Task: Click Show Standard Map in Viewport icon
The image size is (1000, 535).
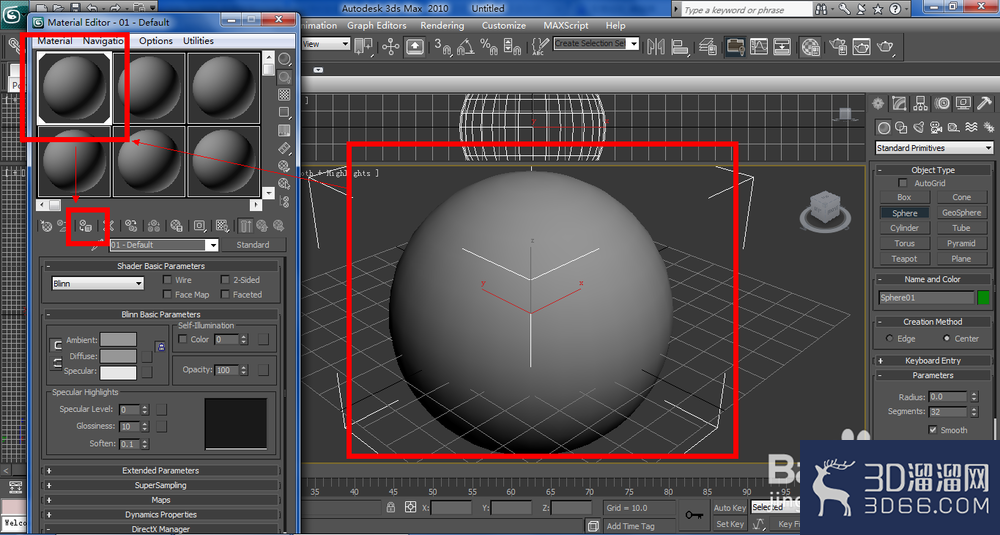Action: click(x=222, y=226)
